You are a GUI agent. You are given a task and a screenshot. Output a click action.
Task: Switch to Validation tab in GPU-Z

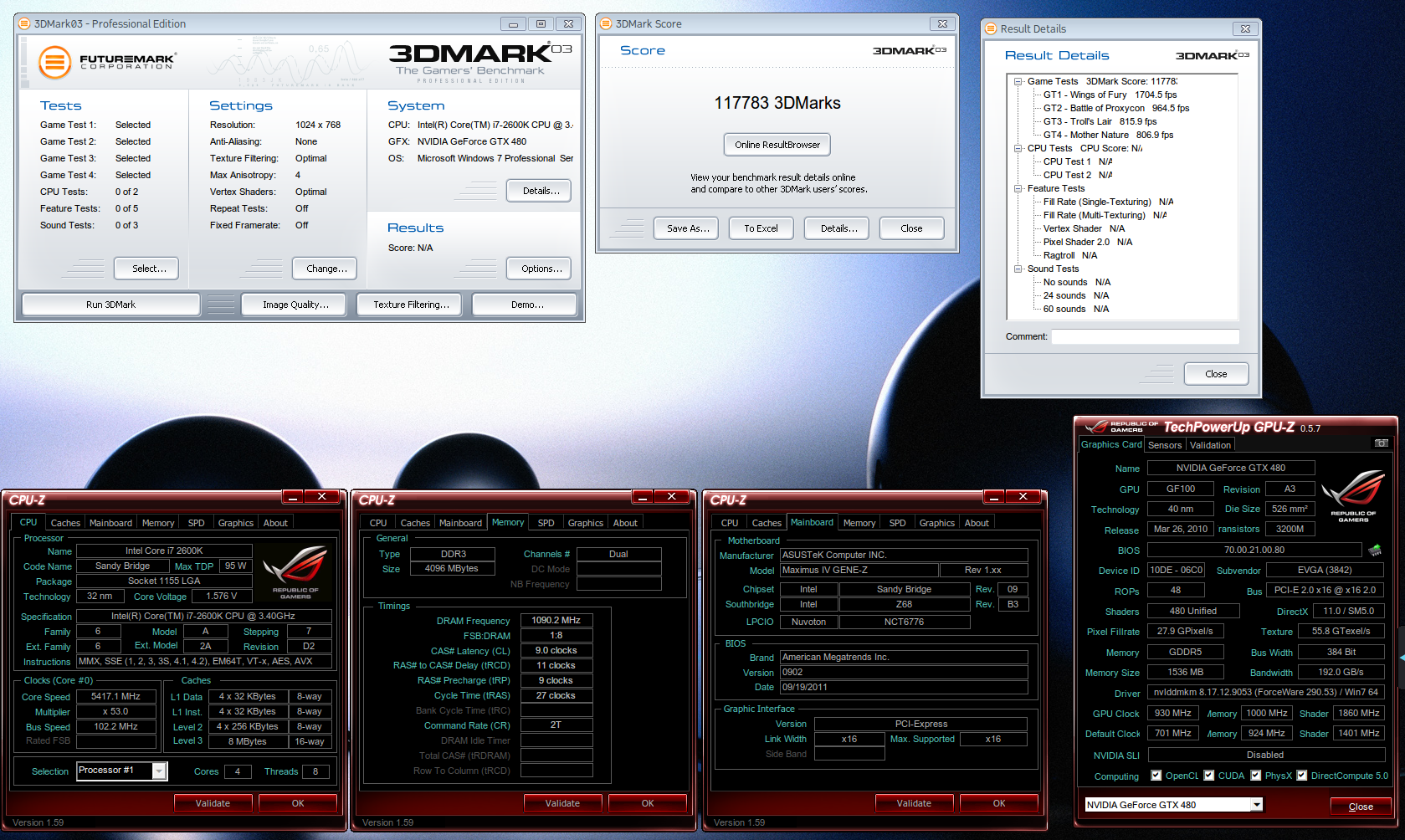point(1210,445)
